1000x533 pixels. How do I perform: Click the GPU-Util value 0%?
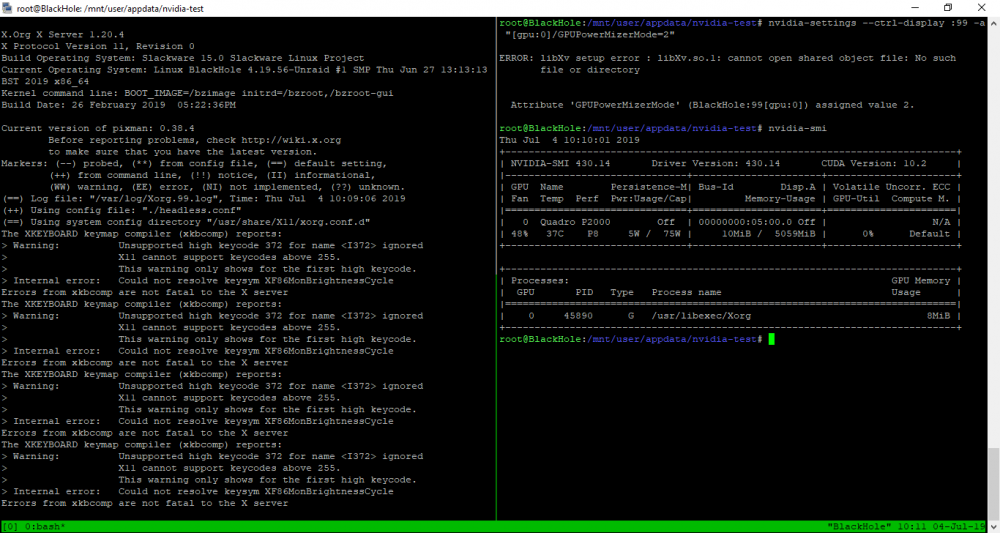(x=867, y=233)
